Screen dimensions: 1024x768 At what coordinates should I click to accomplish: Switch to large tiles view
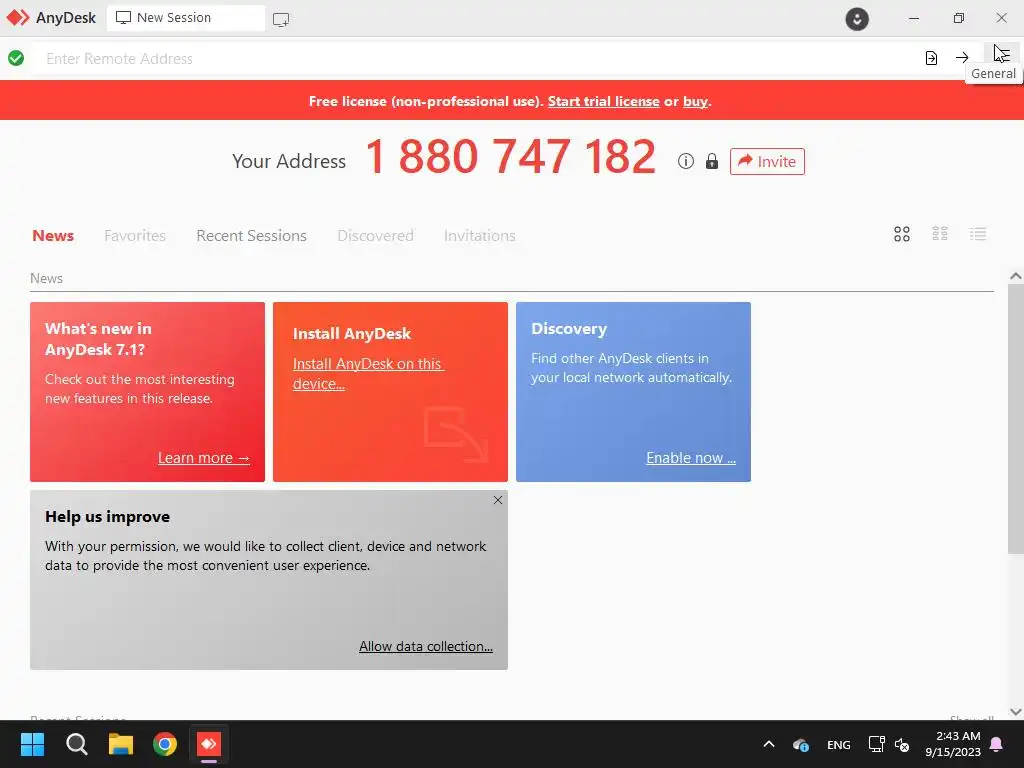[x=902, y=234]
